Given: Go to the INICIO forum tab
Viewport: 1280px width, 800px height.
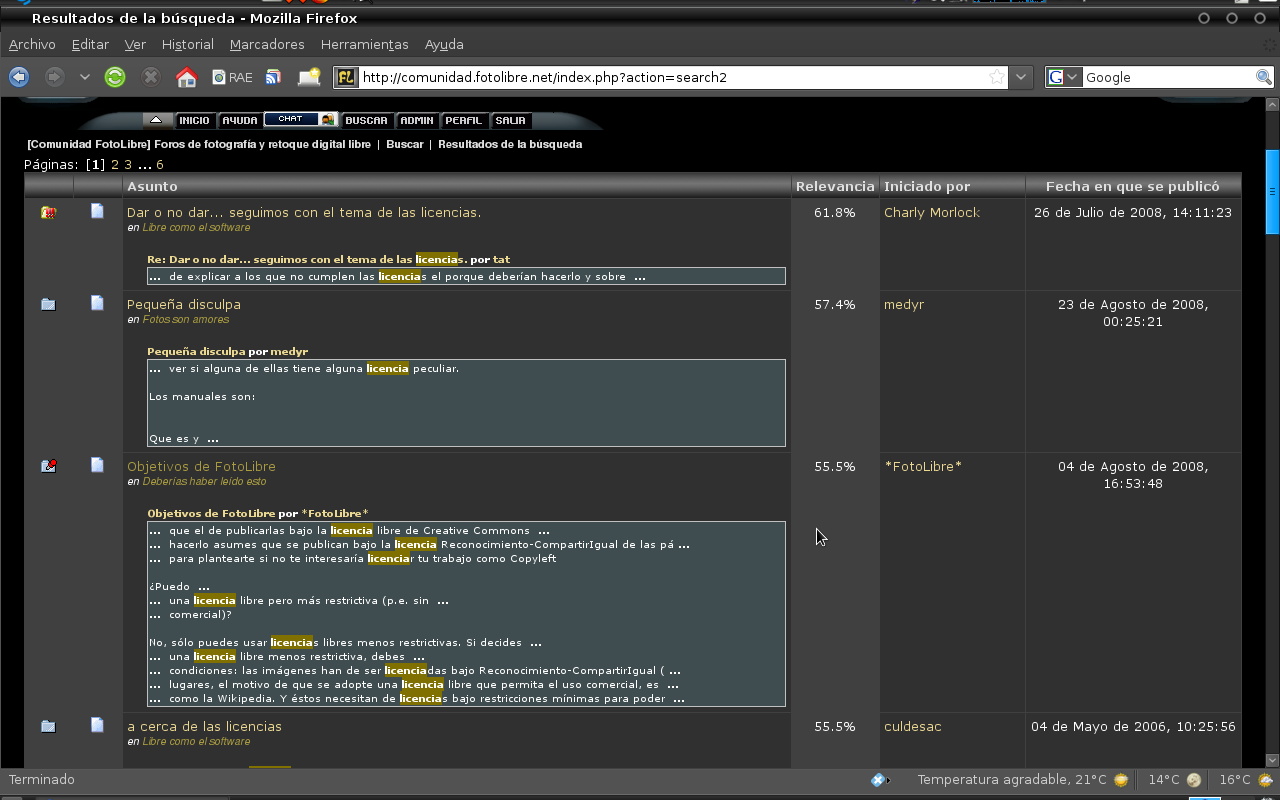Looking at the screenshot, I should 194,120.
